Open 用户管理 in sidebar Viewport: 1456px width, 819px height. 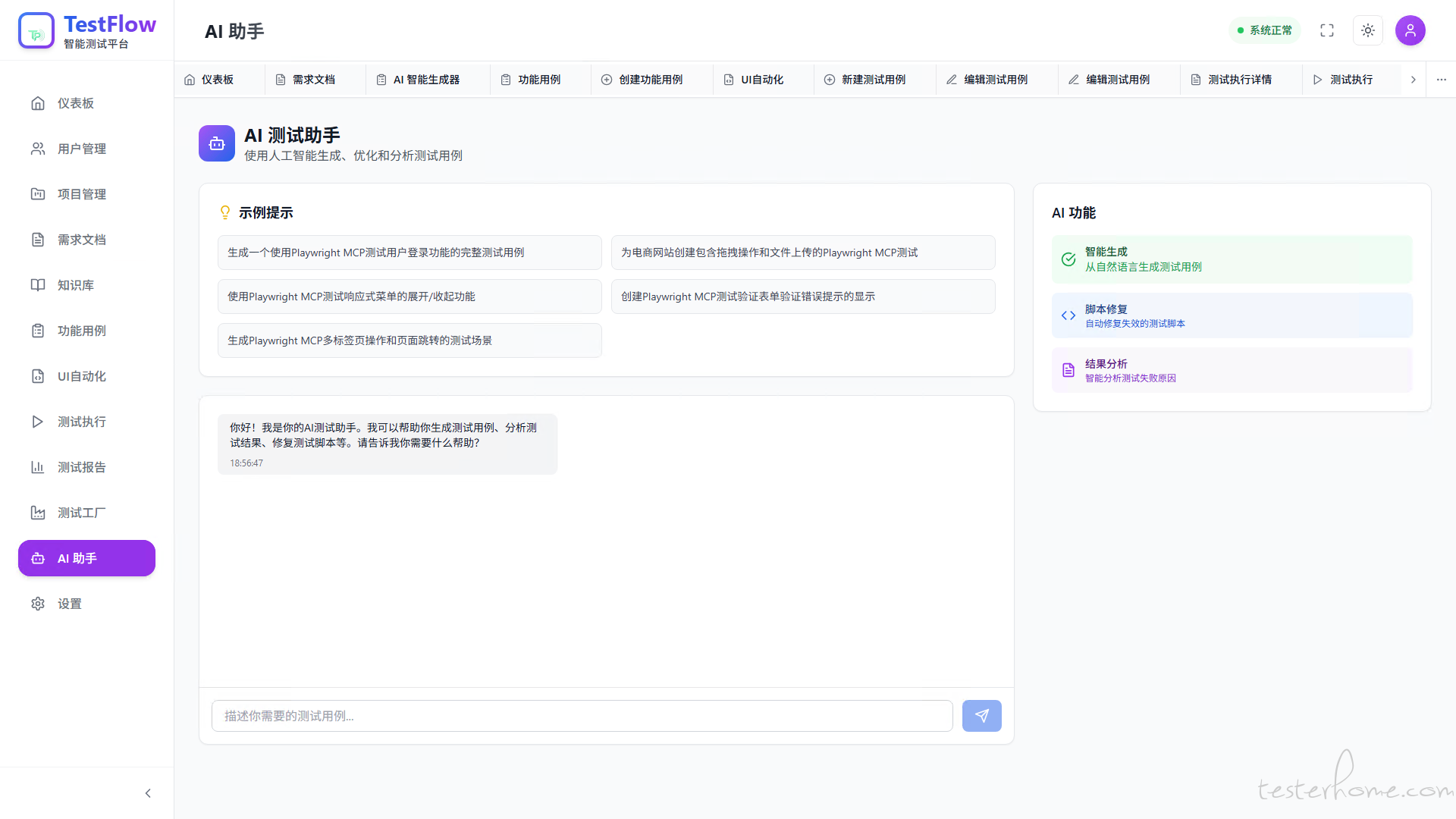click(x=81, y=149)
